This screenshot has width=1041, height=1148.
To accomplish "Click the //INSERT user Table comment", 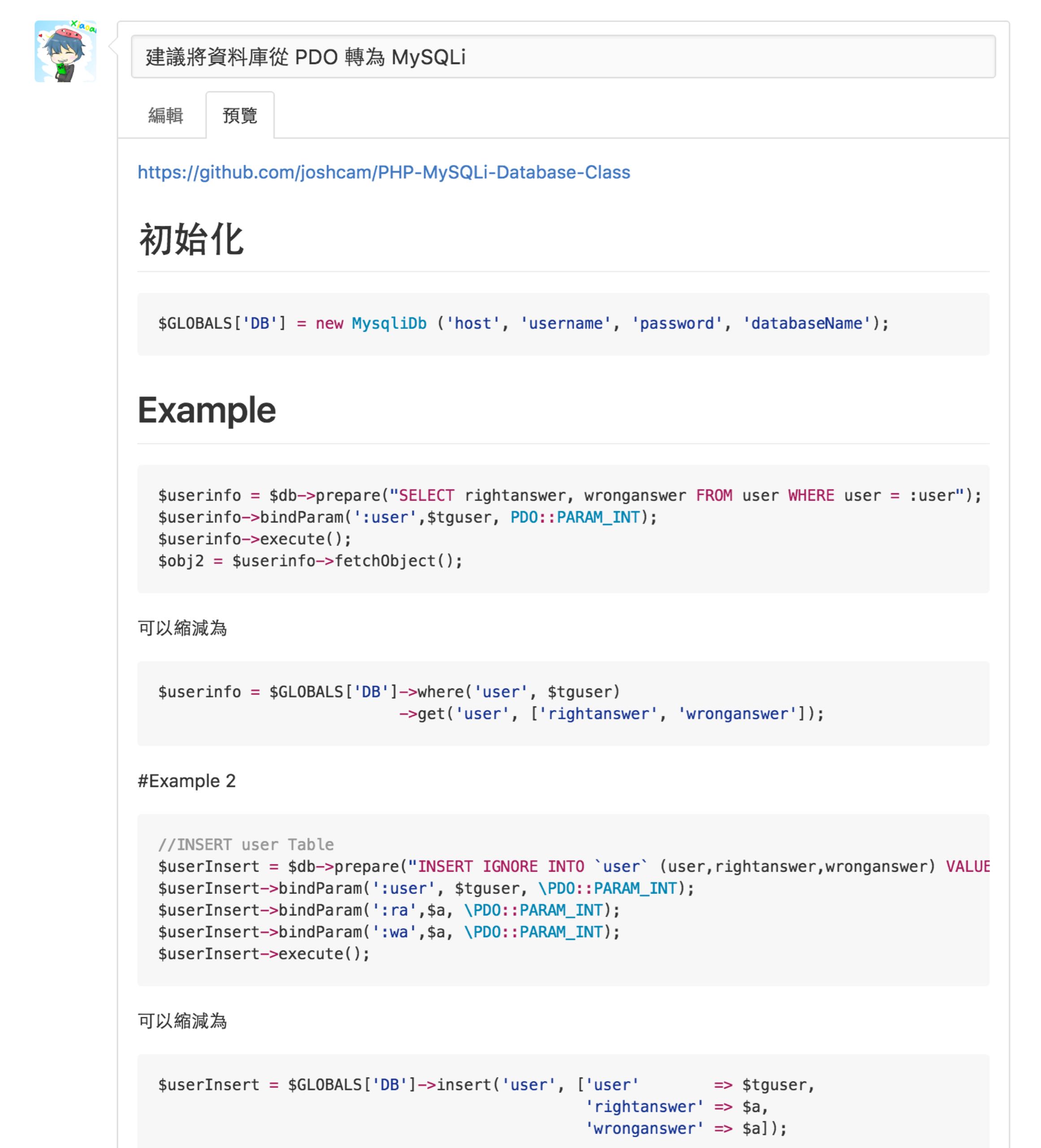I will click(x=246, y=844).
